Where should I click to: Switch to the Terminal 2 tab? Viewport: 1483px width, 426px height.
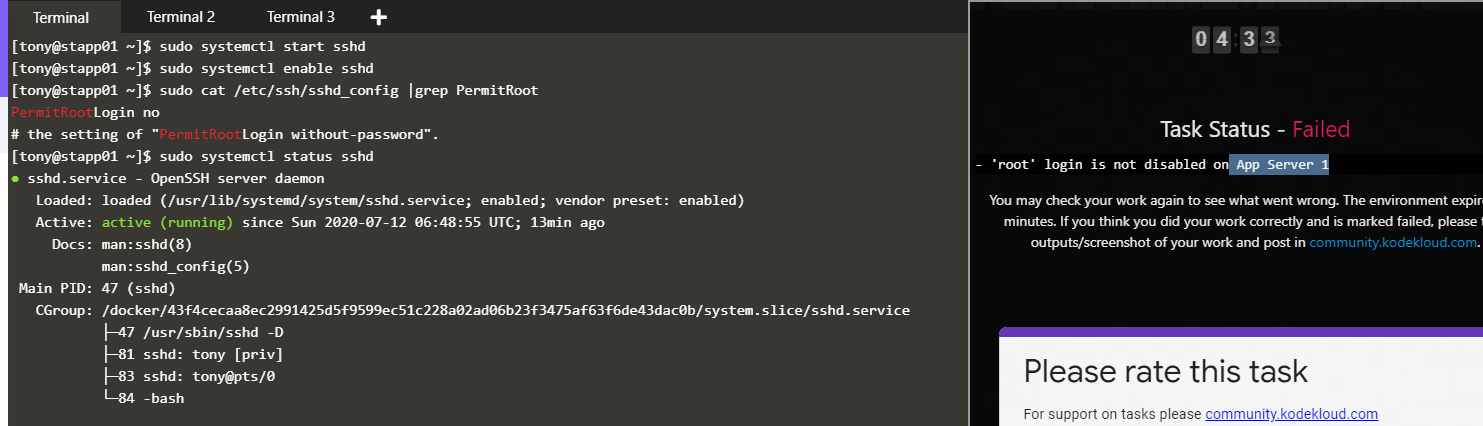(x=181, y=17)
